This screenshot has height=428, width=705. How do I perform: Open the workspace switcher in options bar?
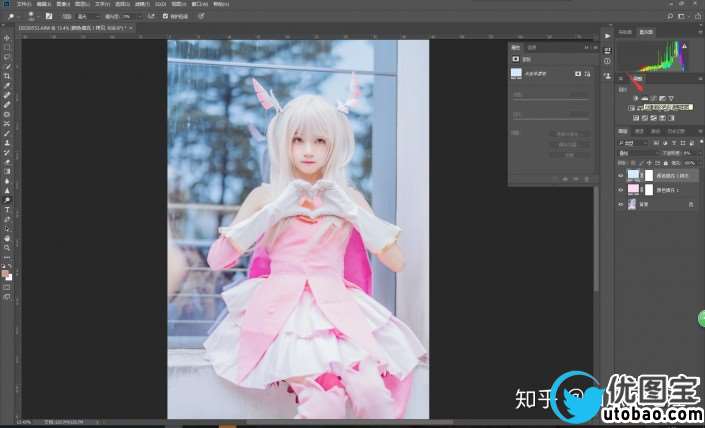coord(683,16)
